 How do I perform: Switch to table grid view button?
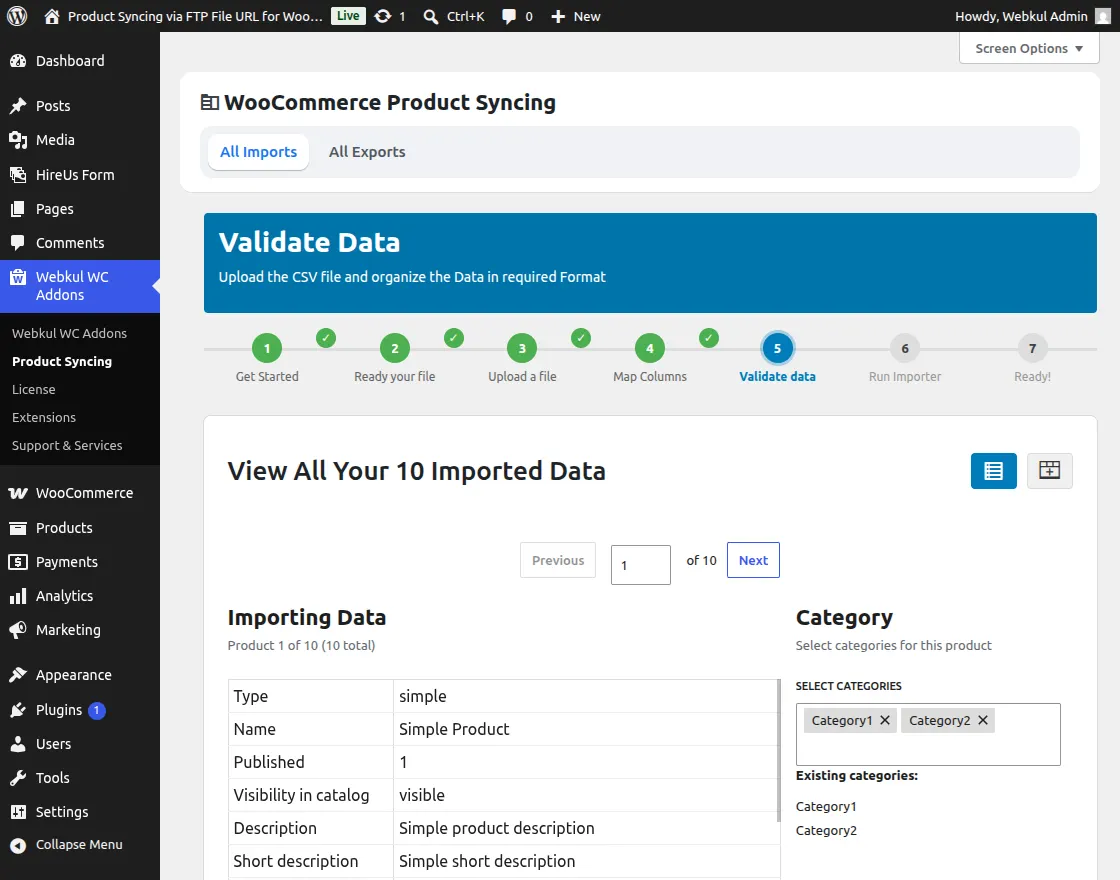click(1049, 471)
